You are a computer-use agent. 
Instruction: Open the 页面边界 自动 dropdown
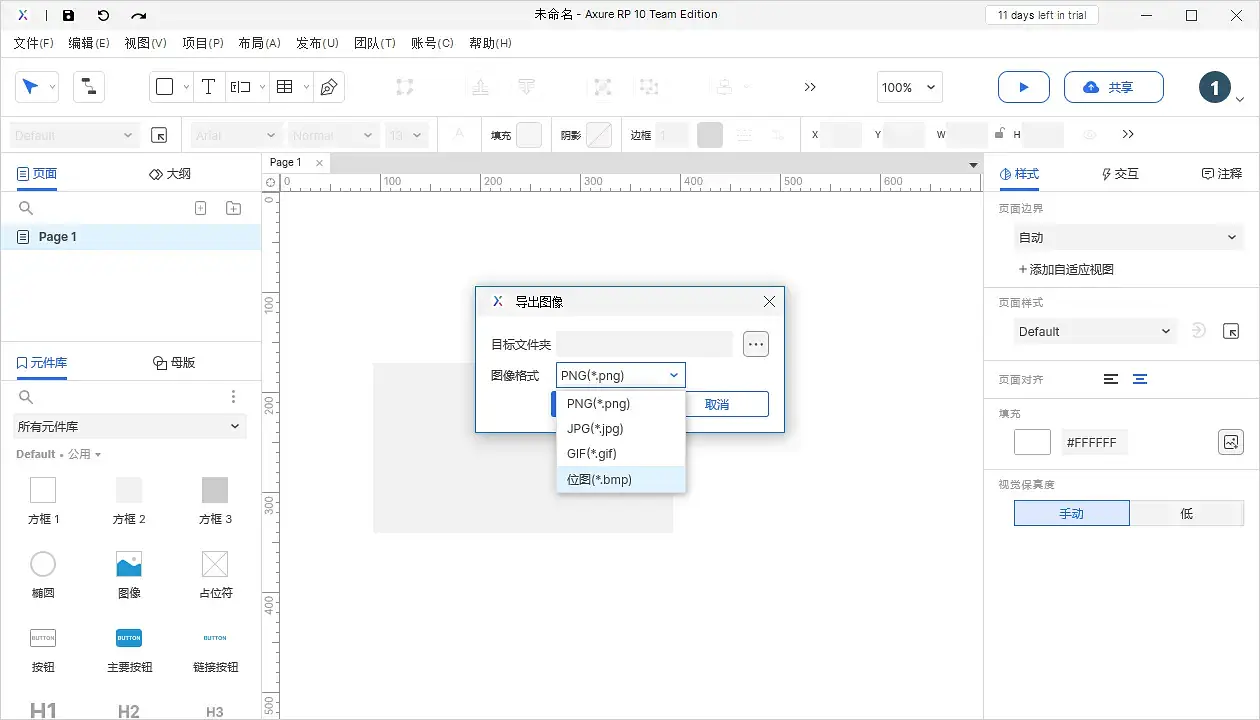coord(1128,237)
